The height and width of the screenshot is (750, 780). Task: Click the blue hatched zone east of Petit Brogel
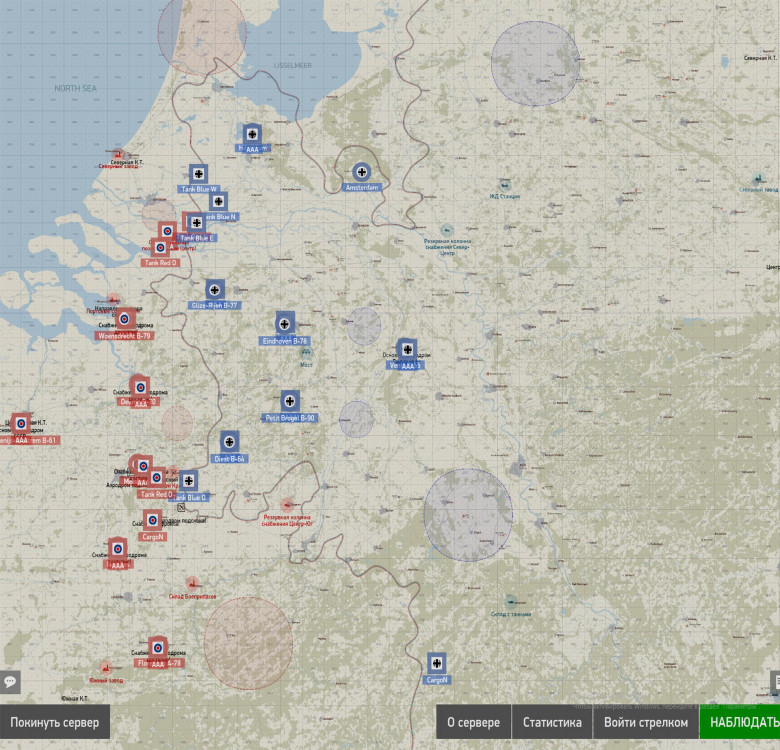pyautogui.click(x=357, y=419)
